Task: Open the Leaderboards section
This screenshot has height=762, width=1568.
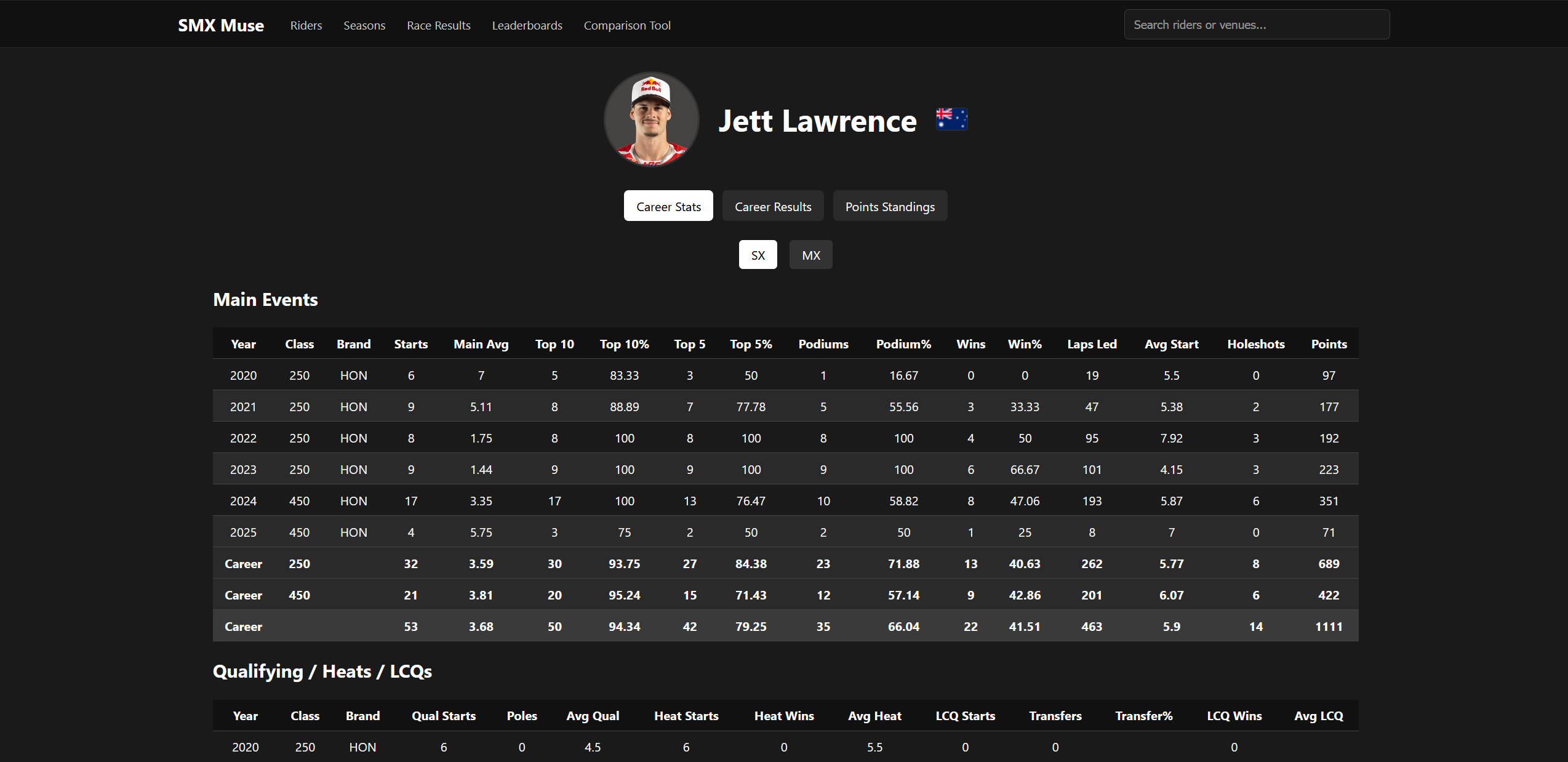Action: pos(527,25)
